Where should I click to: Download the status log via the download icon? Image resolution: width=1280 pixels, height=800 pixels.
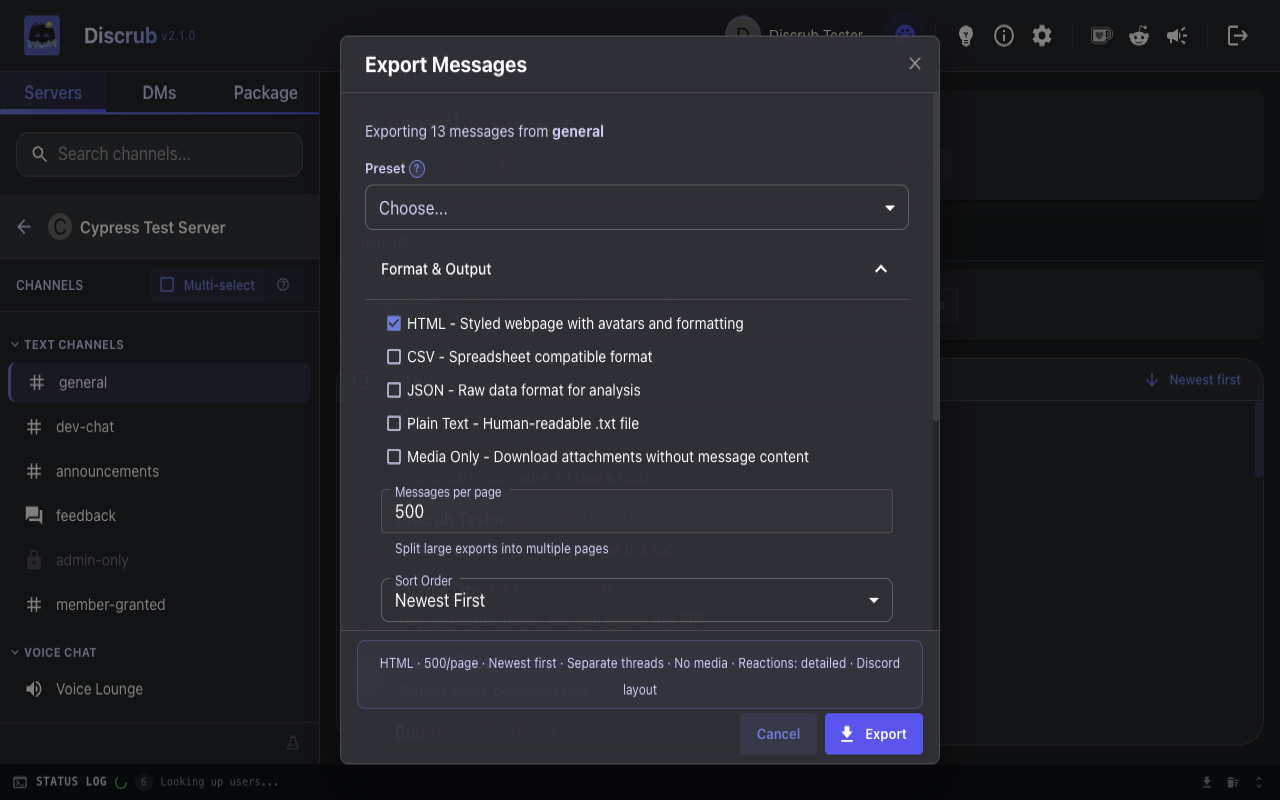[x=1207, y=782]
